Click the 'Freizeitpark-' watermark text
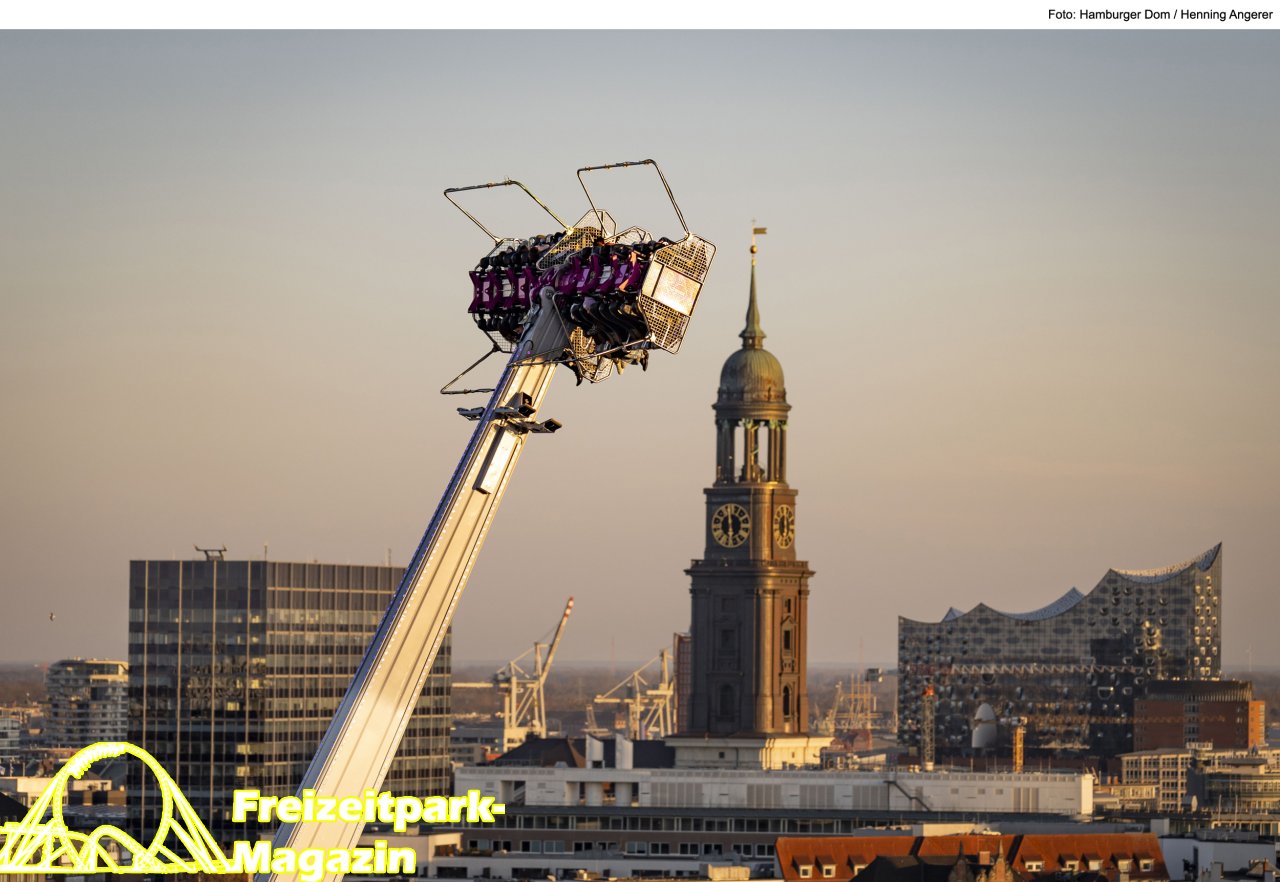 tap(367, 808)
